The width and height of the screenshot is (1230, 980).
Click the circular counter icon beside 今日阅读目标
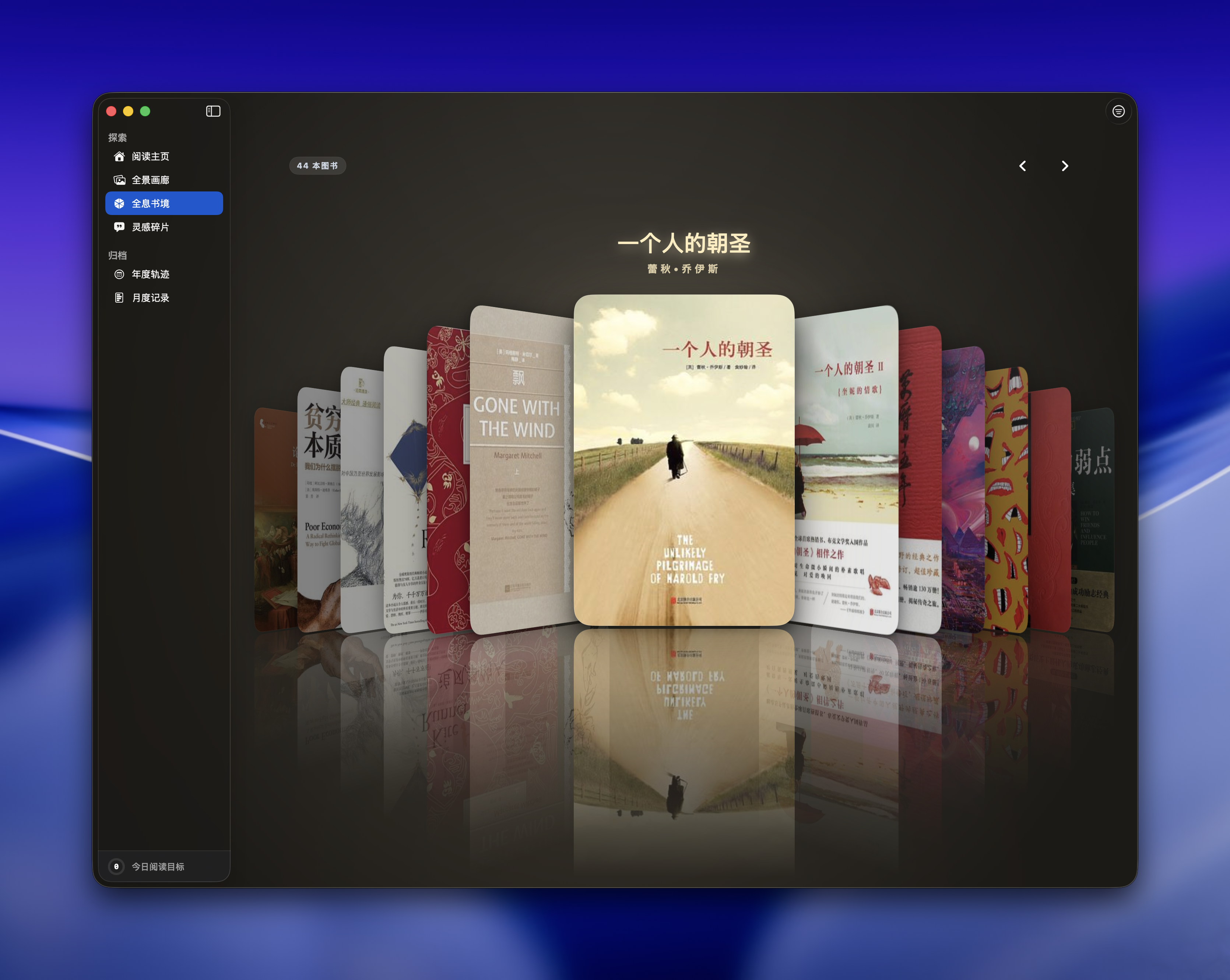116,867
